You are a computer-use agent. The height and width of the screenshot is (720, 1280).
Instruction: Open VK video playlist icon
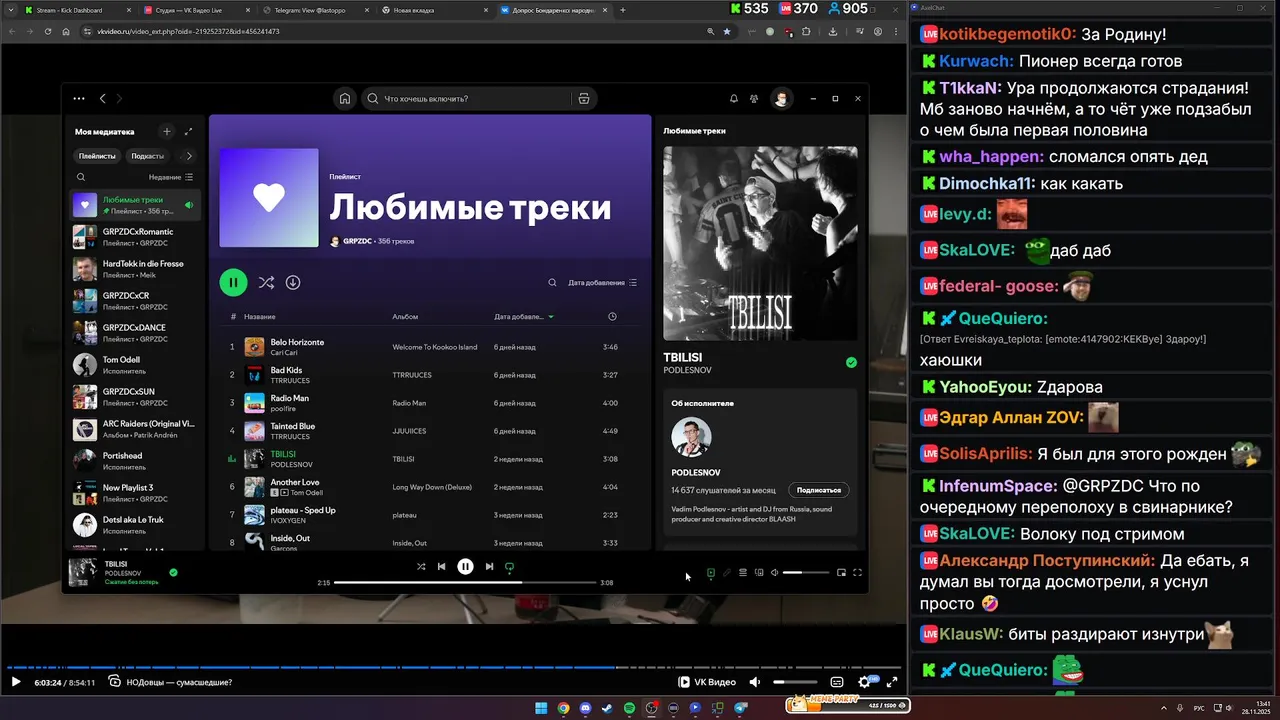[x=115, y=682]
